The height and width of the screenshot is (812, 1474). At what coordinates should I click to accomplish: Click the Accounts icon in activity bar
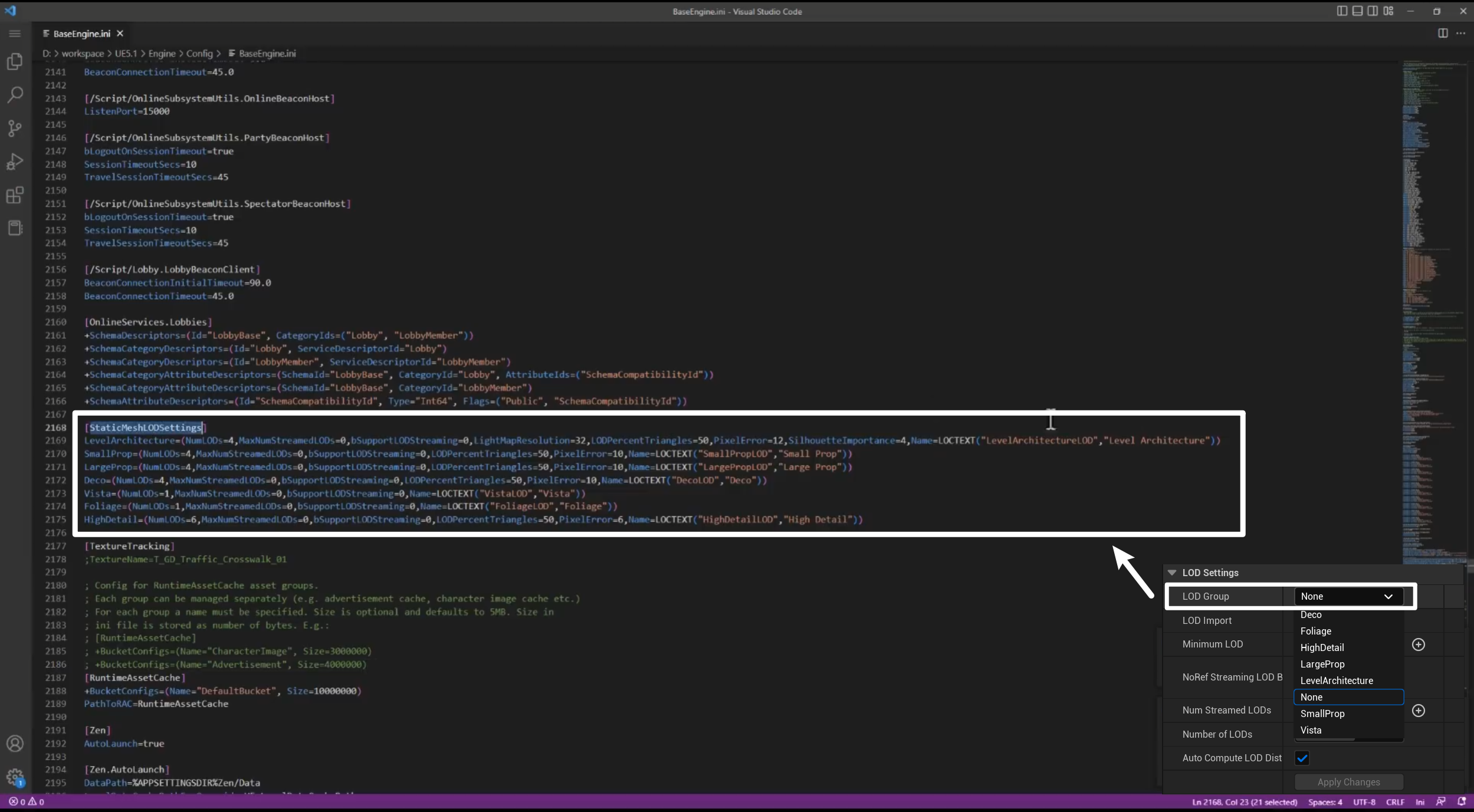[15, 744]
